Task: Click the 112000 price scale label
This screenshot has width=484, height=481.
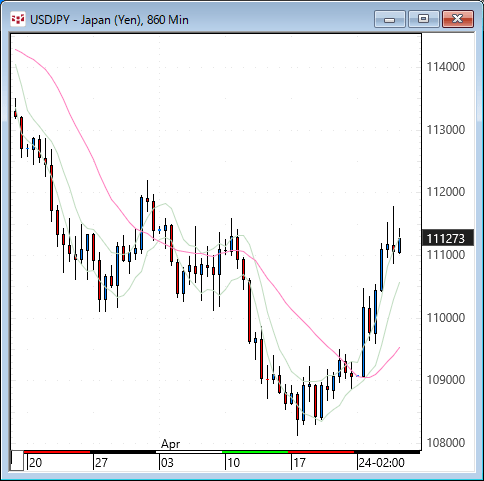Action: pyautogui.click(x=446, y=192)
